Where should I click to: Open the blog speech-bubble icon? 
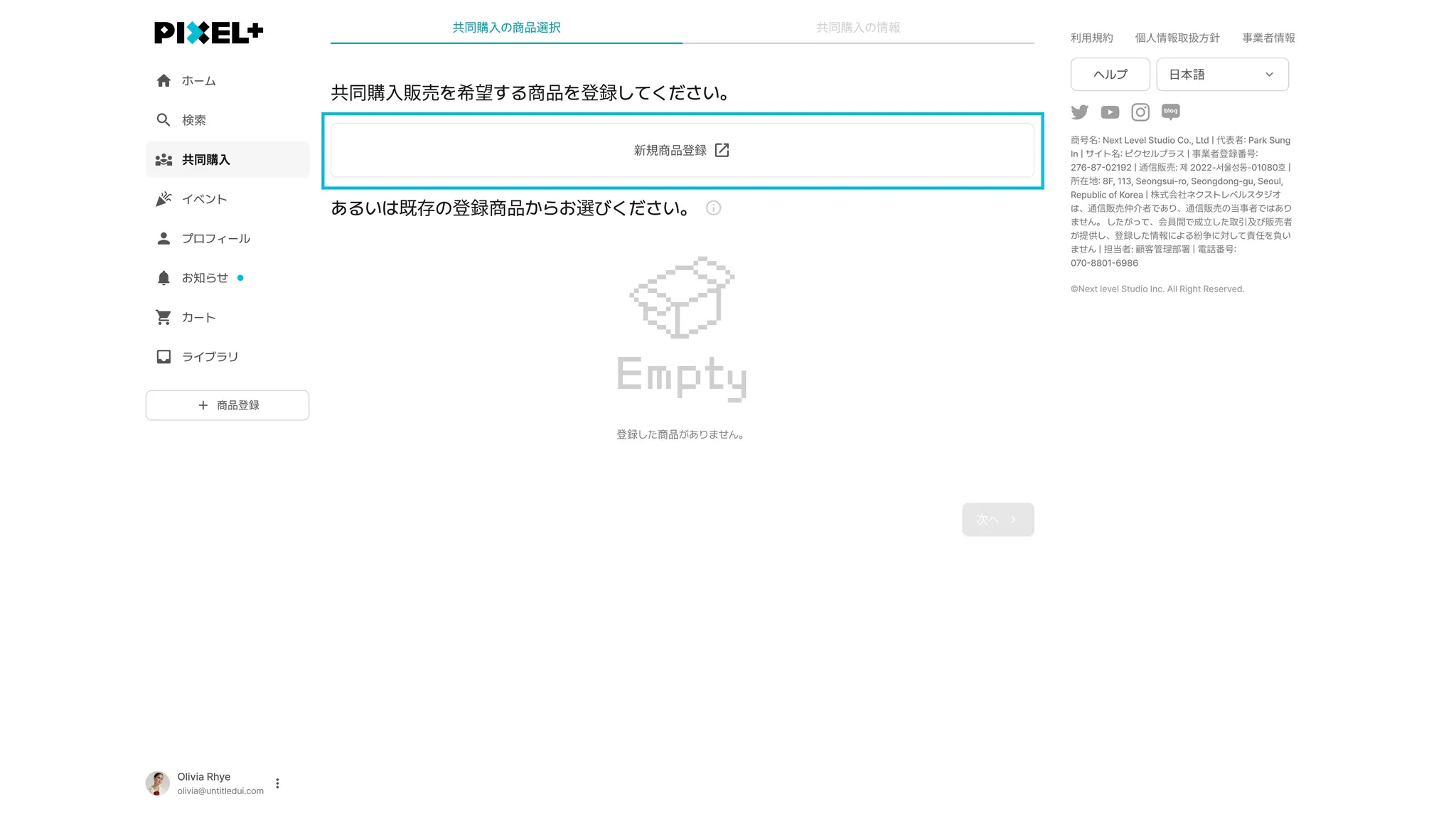[x=1171, y=112]
